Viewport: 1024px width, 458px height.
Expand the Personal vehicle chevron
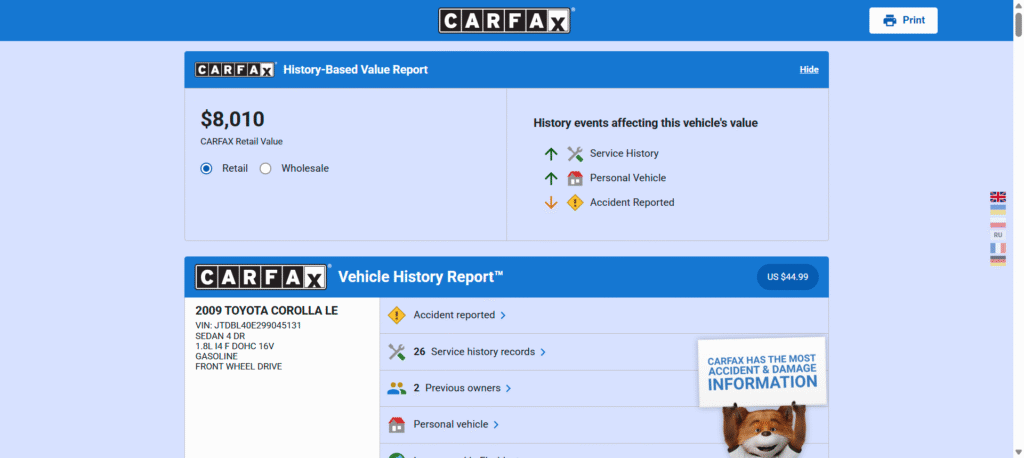496,425
